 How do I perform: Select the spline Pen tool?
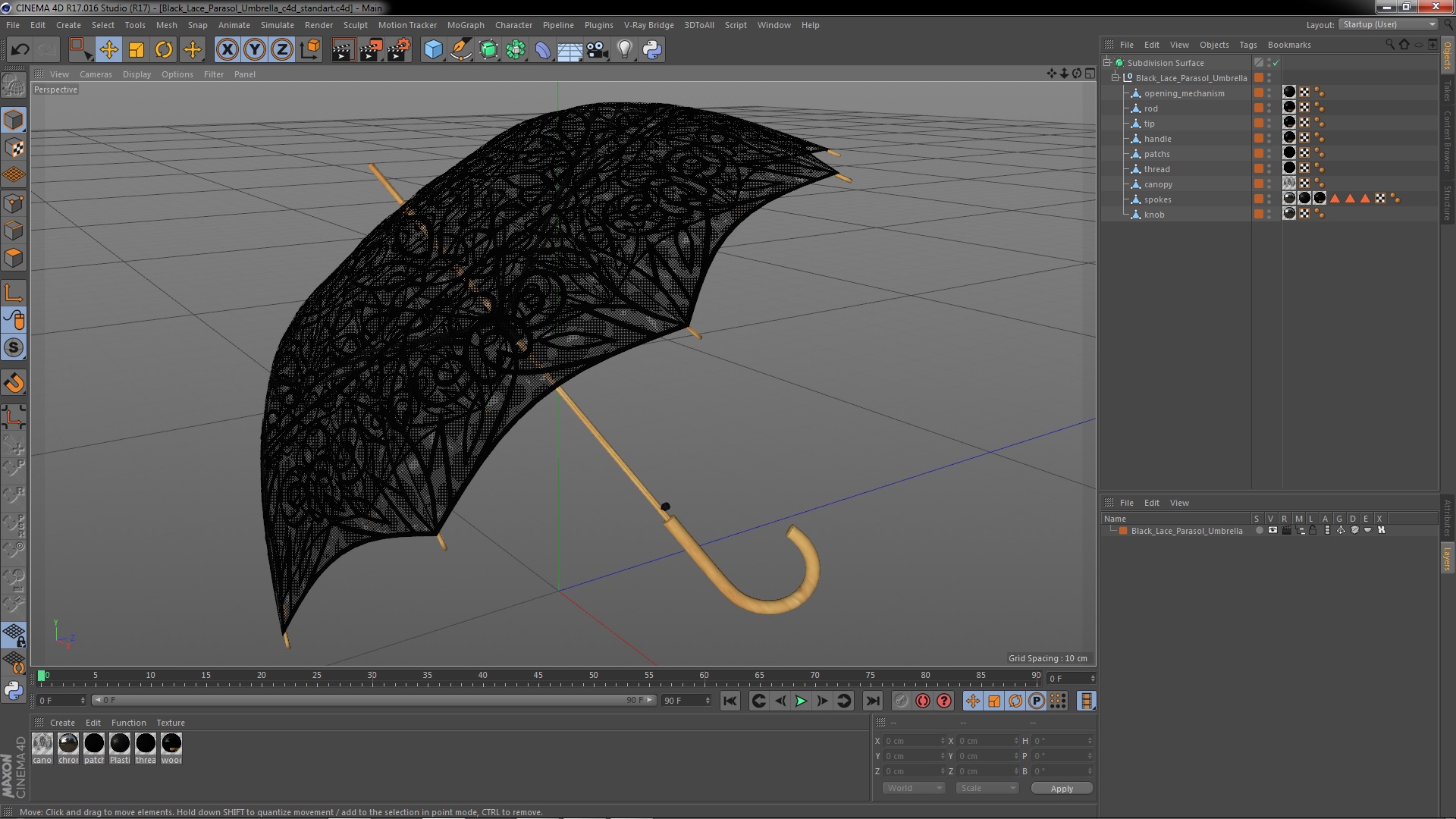coord(461,50)
